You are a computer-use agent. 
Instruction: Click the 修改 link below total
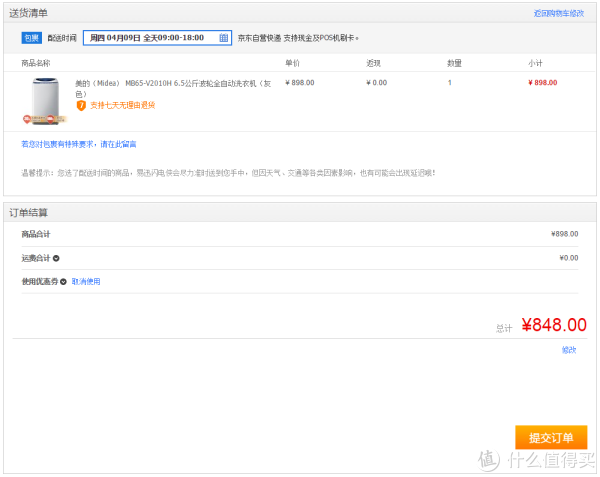569,350
